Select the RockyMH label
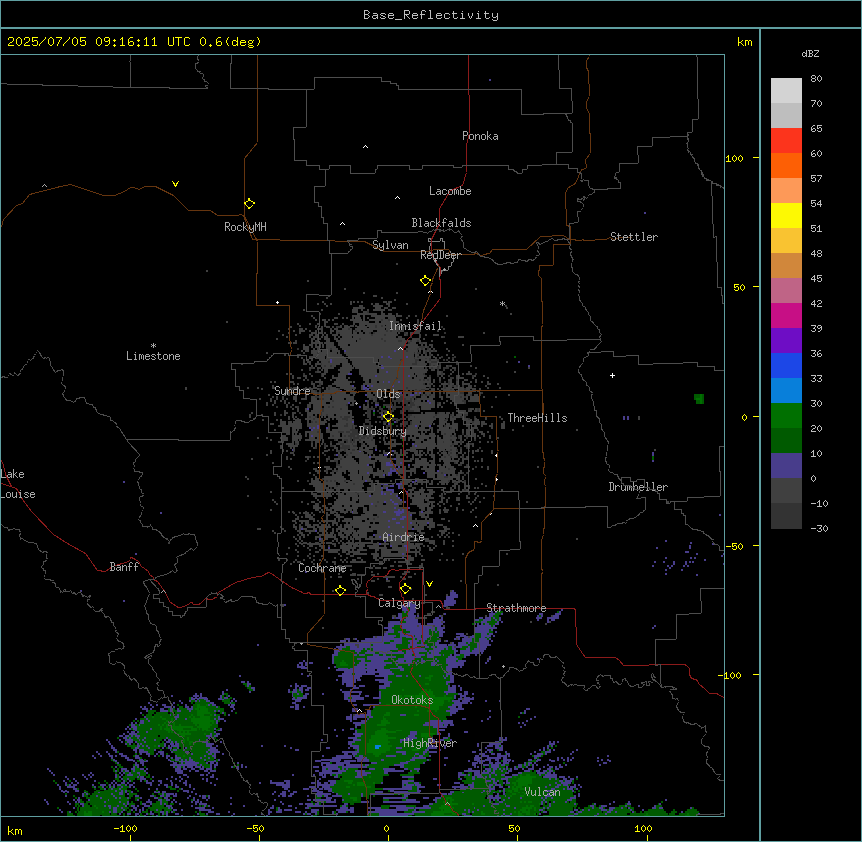This screenshot has height=842, width=862. click(245, 227)
